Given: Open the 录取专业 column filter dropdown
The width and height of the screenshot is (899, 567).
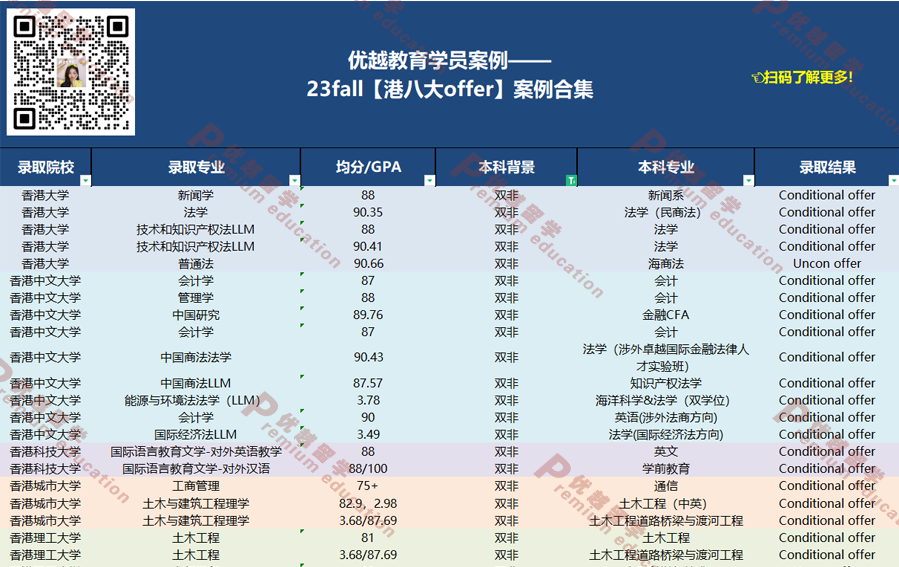Looking at the screenshot, I should (x=294, y=181).
